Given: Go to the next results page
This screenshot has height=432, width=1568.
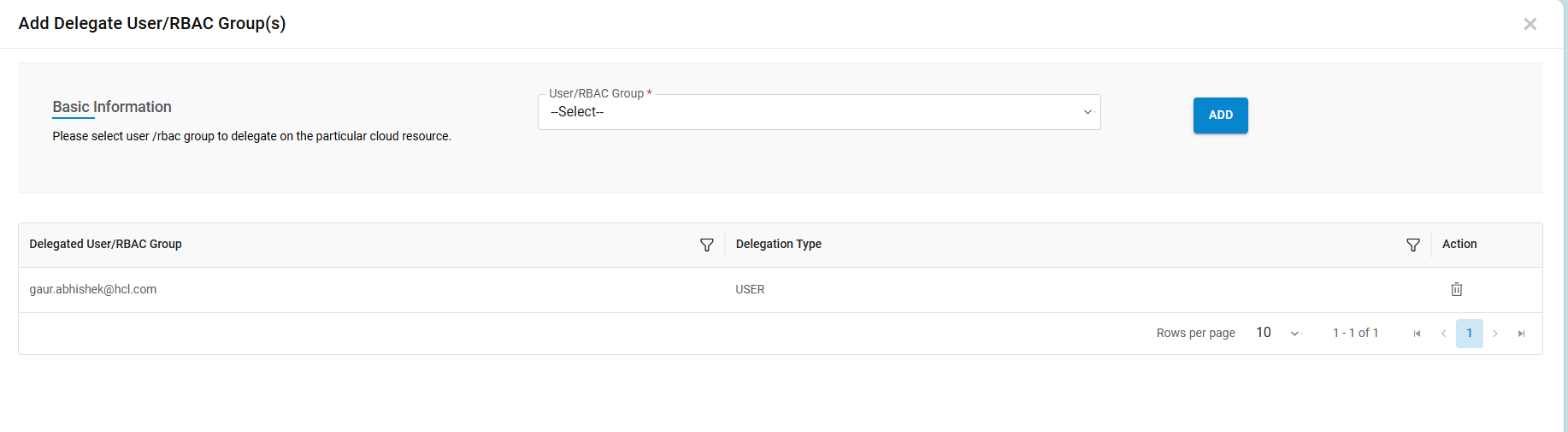Looking at the screenshot, I should click(x=1495, y=334).
